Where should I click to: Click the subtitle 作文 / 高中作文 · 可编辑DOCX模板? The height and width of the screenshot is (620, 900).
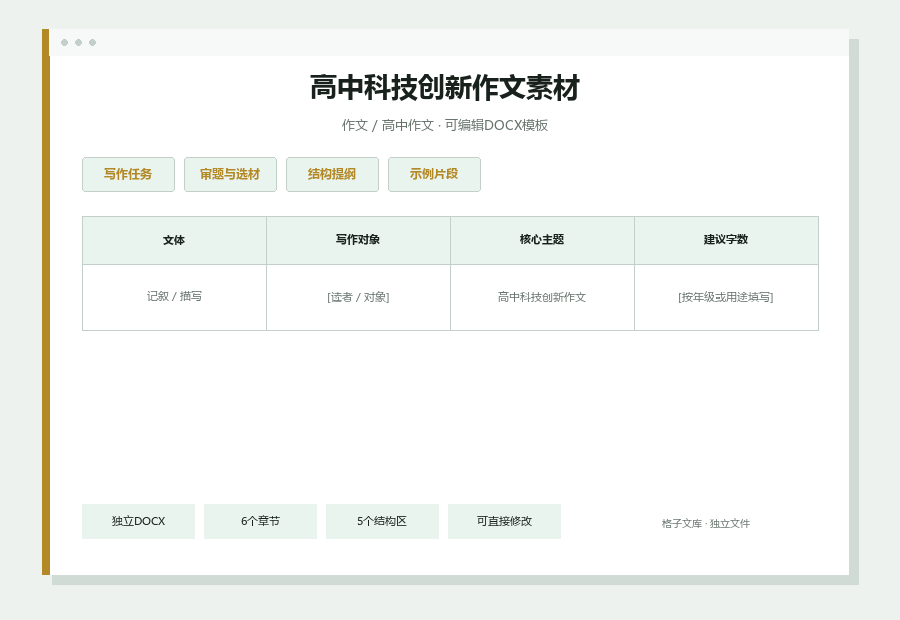coord(445,125)
